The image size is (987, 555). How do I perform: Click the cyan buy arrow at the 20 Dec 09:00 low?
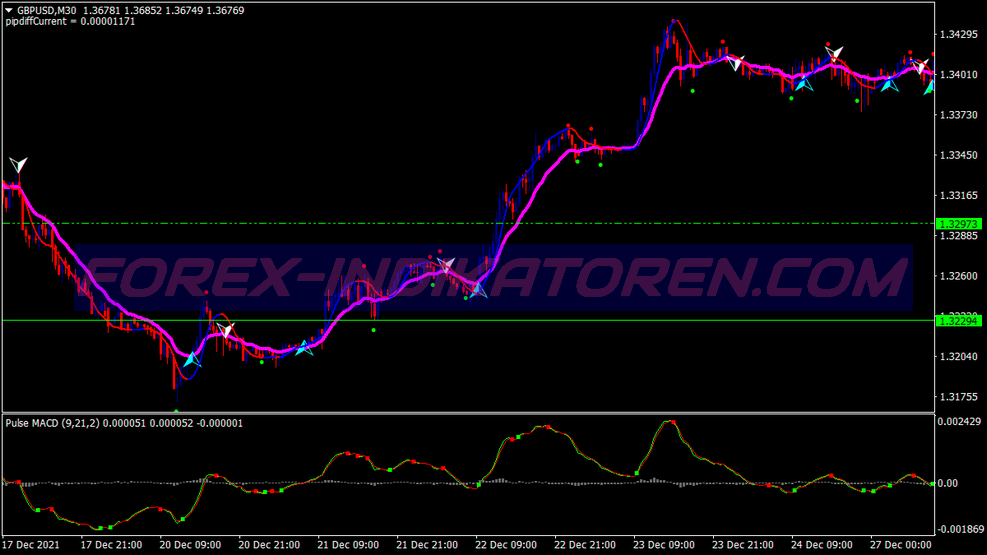[x=192, y=359]
